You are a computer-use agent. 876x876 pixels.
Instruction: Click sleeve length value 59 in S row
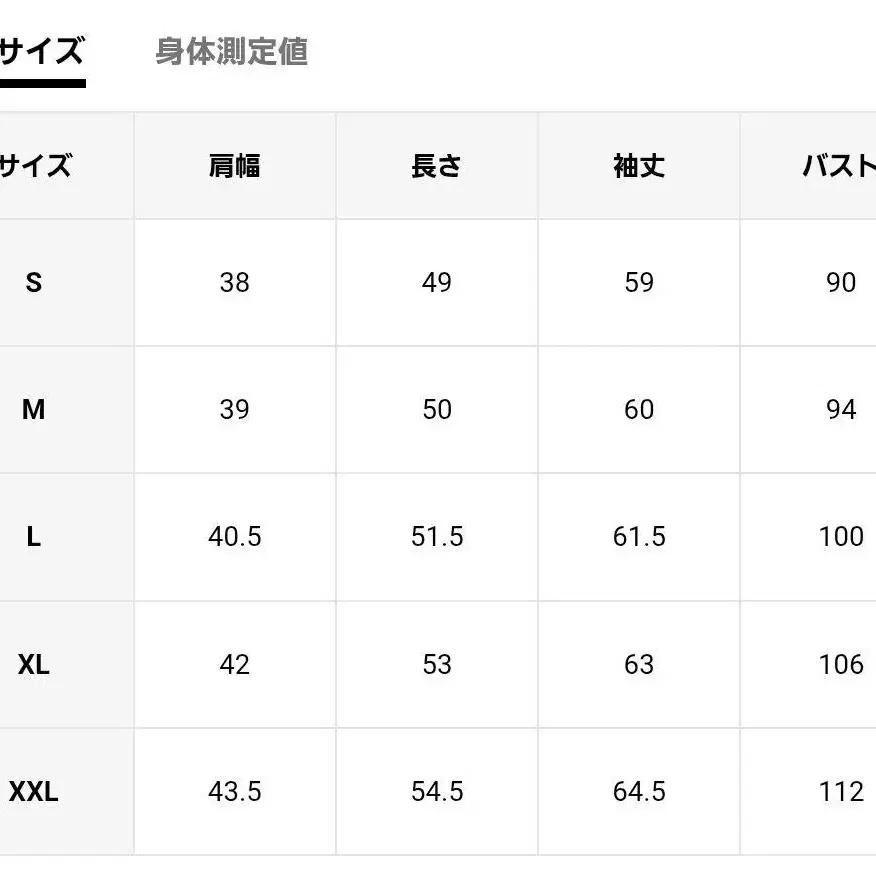[639, 283]
